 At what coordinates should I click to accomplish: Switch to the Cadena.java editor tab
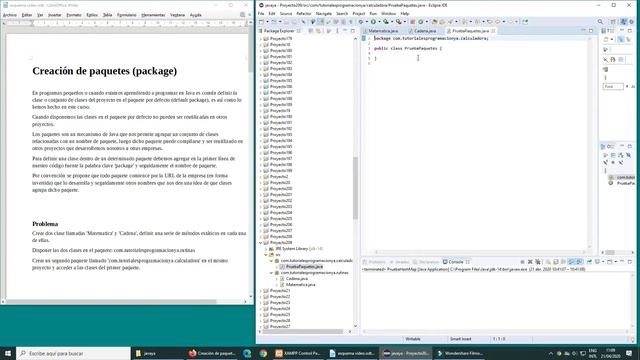click(x=424, y=31)
